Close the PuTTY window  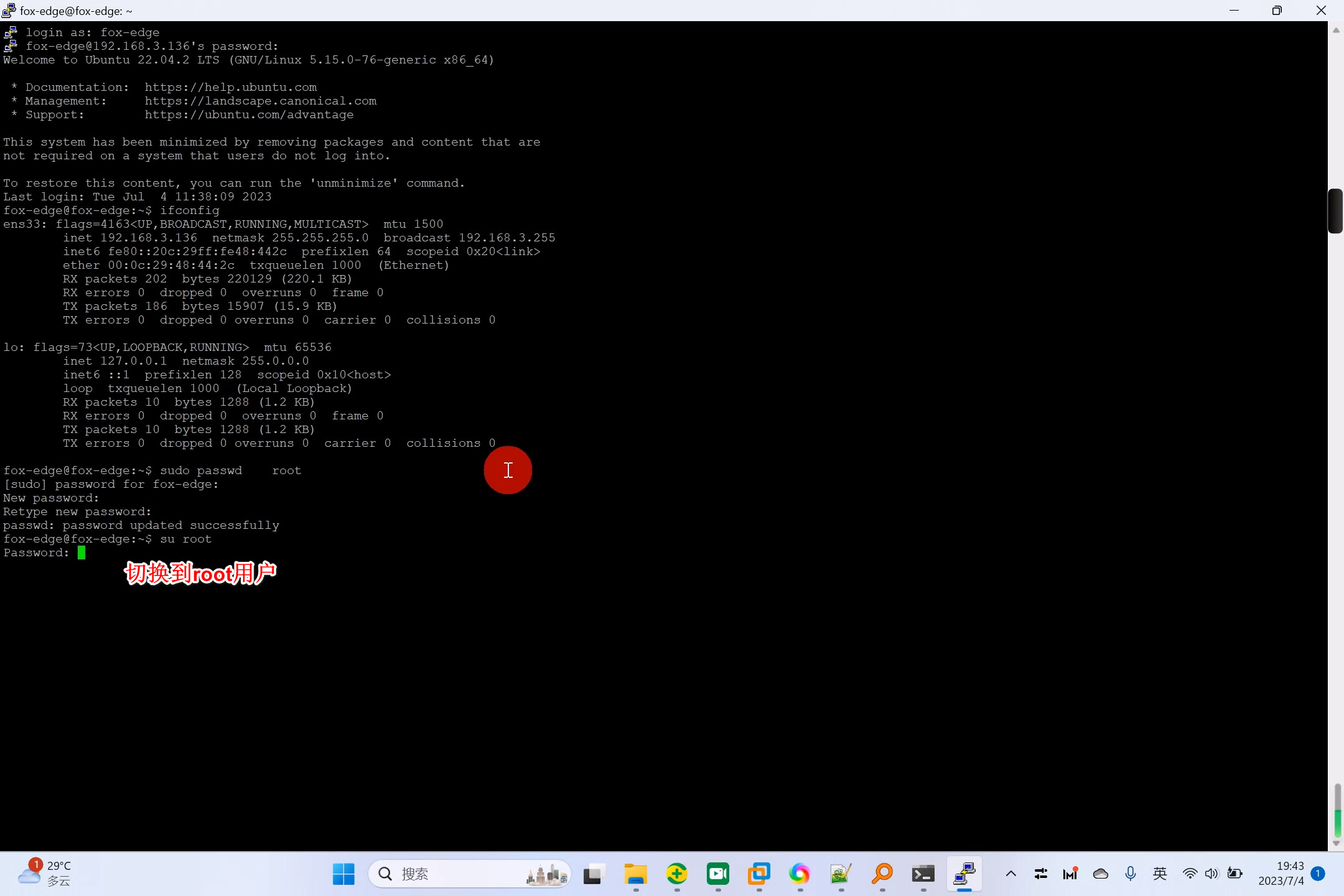[x=1321, y=11]
